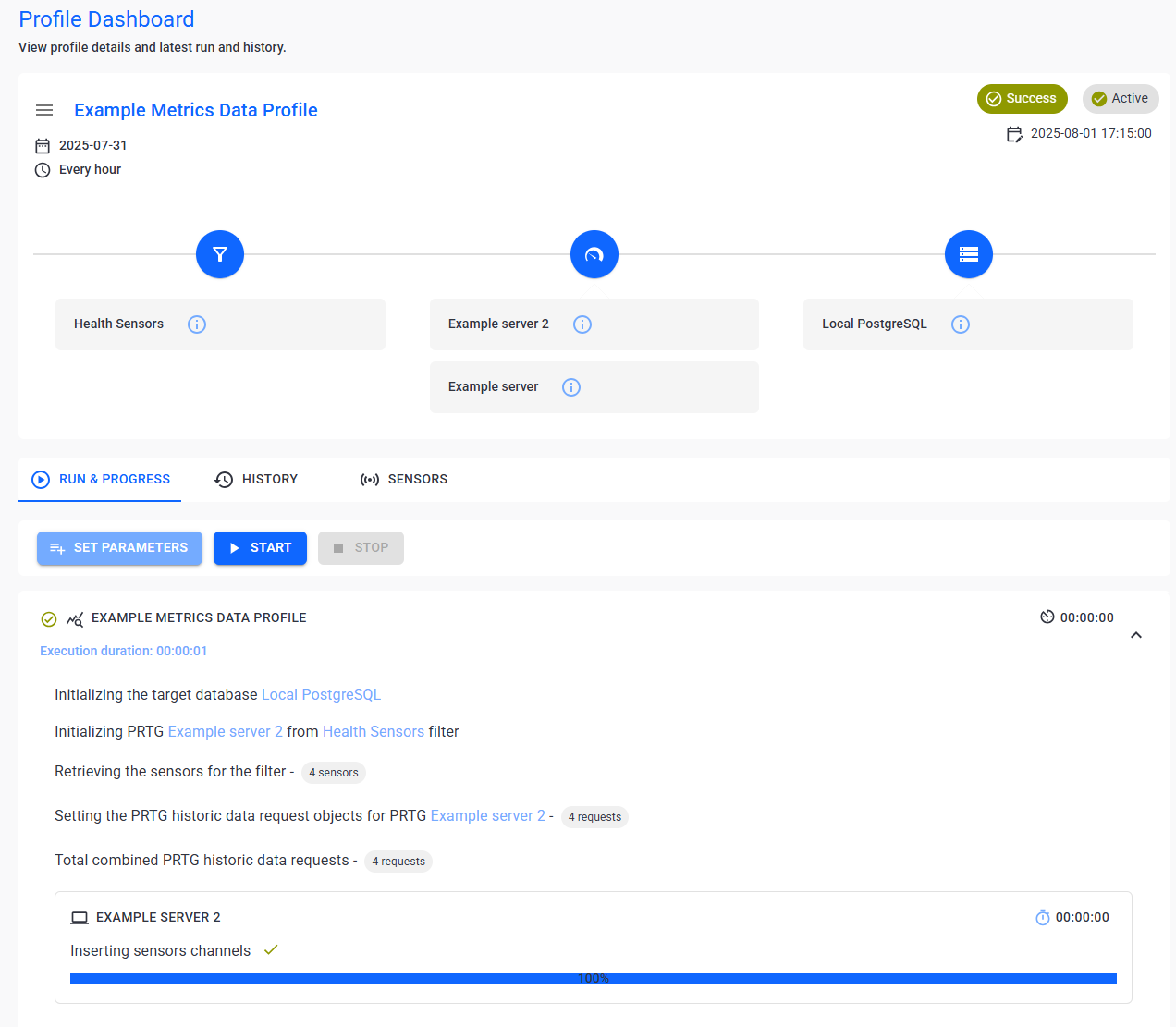This screenshot has width=1176, height=1027.
Task: Click the 2025-08-01 17:15:00 next run text
Action: click(x=1091, y=134)
